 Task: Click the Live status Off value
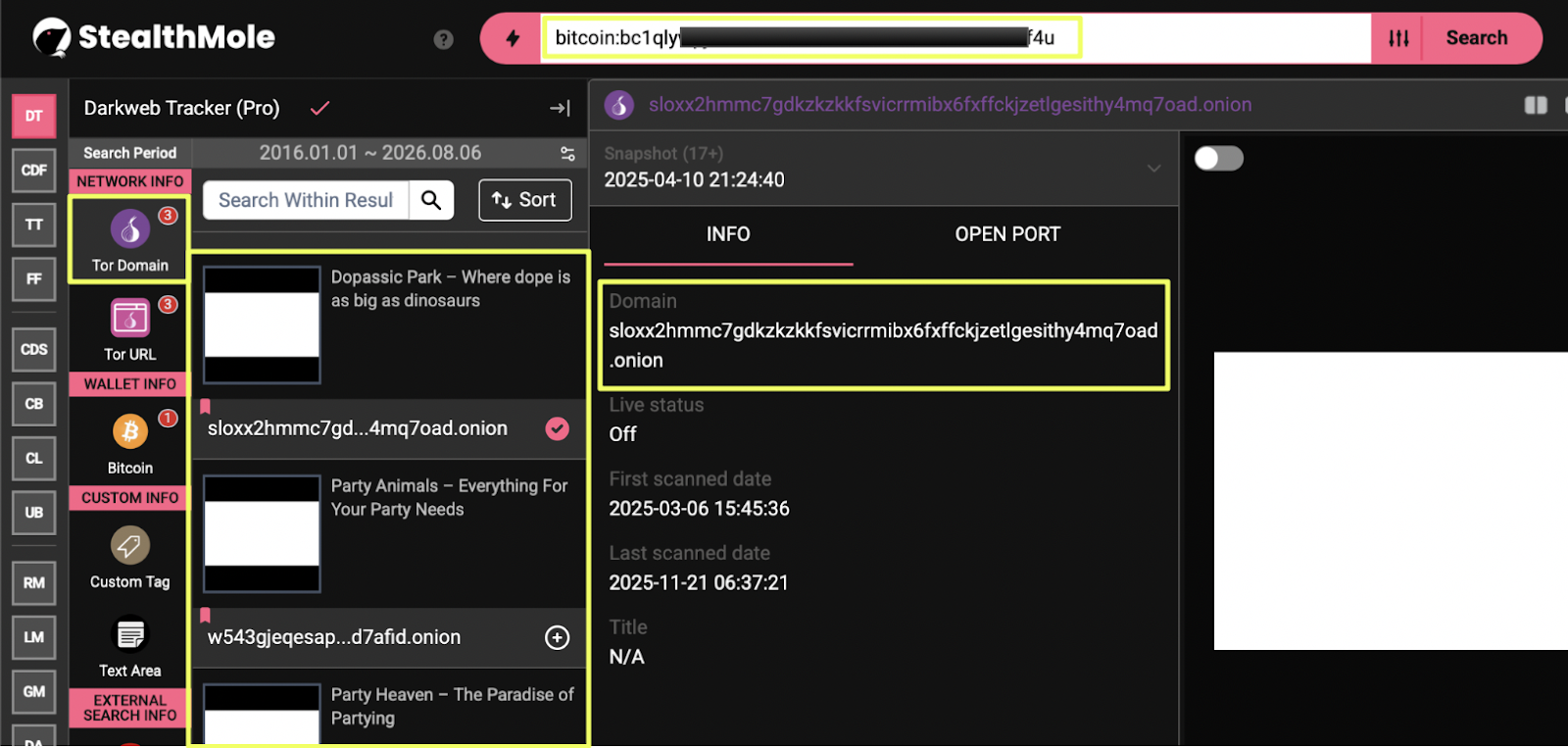(x=622, y=434)
